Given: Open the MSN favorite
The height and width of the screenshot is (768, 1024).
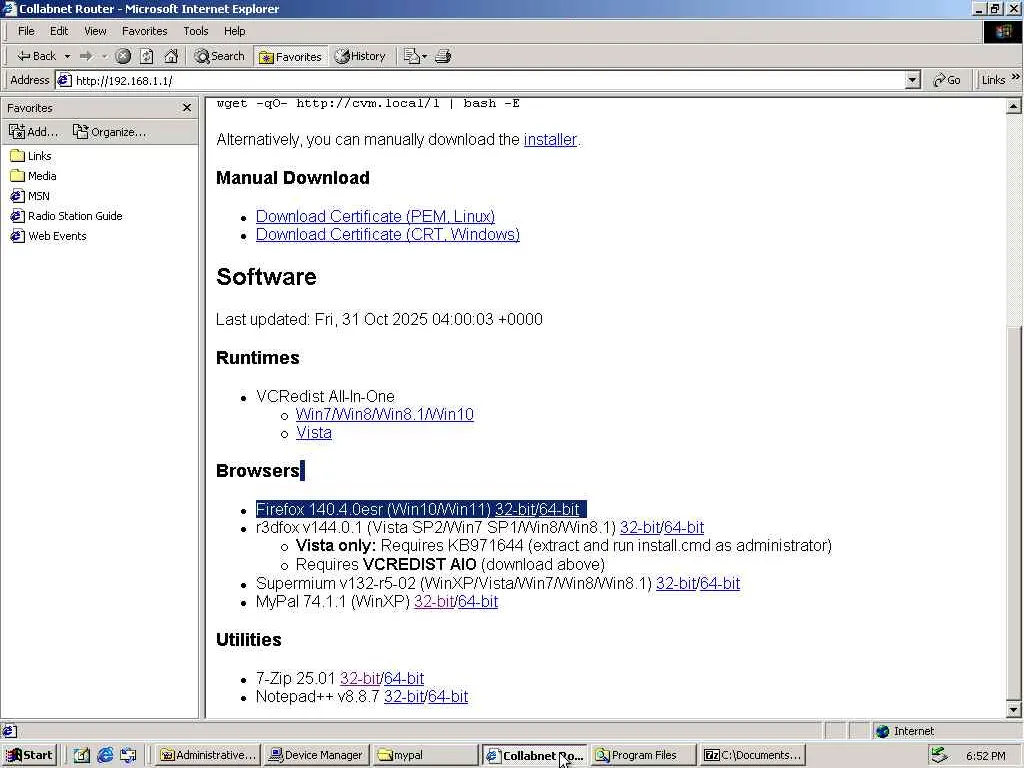Looking at the screenshot, I should (30, 196).
